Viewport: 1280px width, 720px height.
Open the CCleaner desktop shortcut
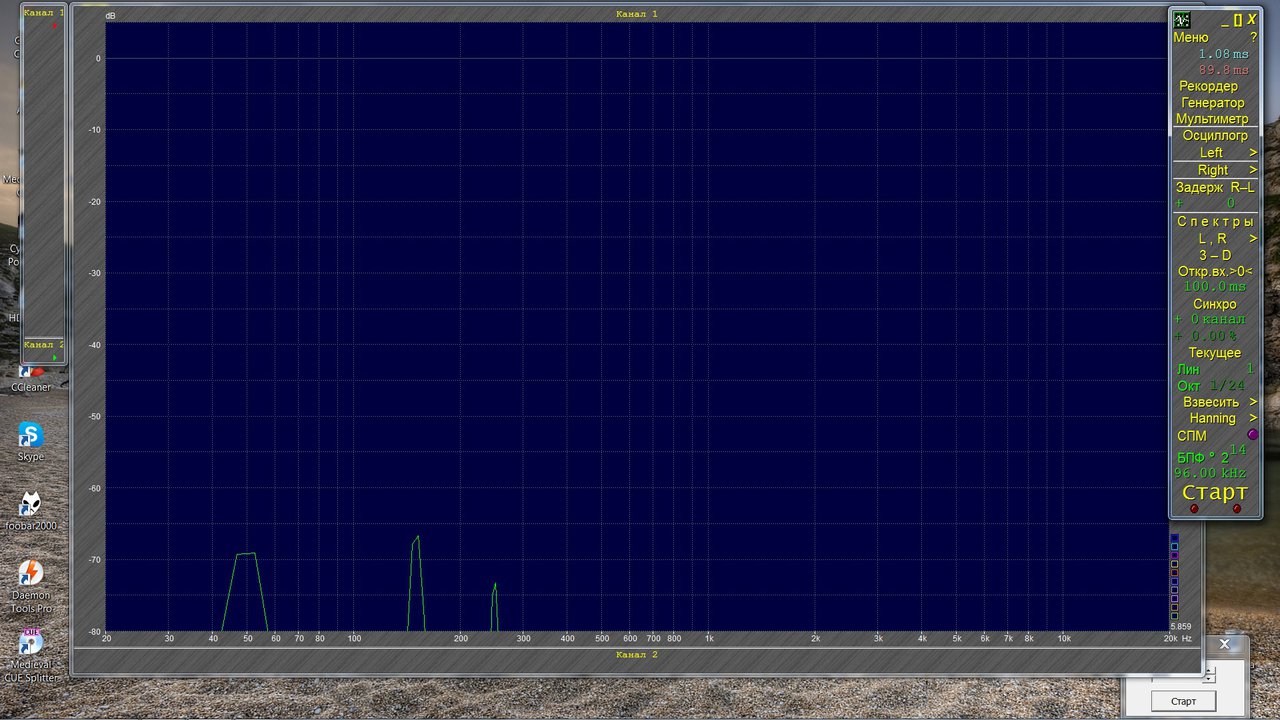pos(31,379)
